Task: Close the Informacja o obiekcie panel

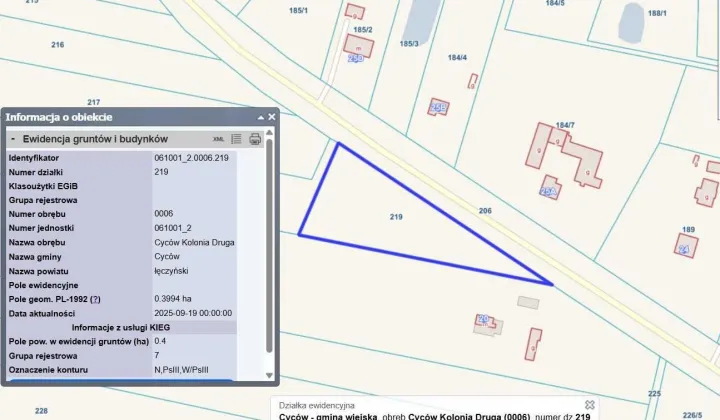Action: [x=272, y=117]
